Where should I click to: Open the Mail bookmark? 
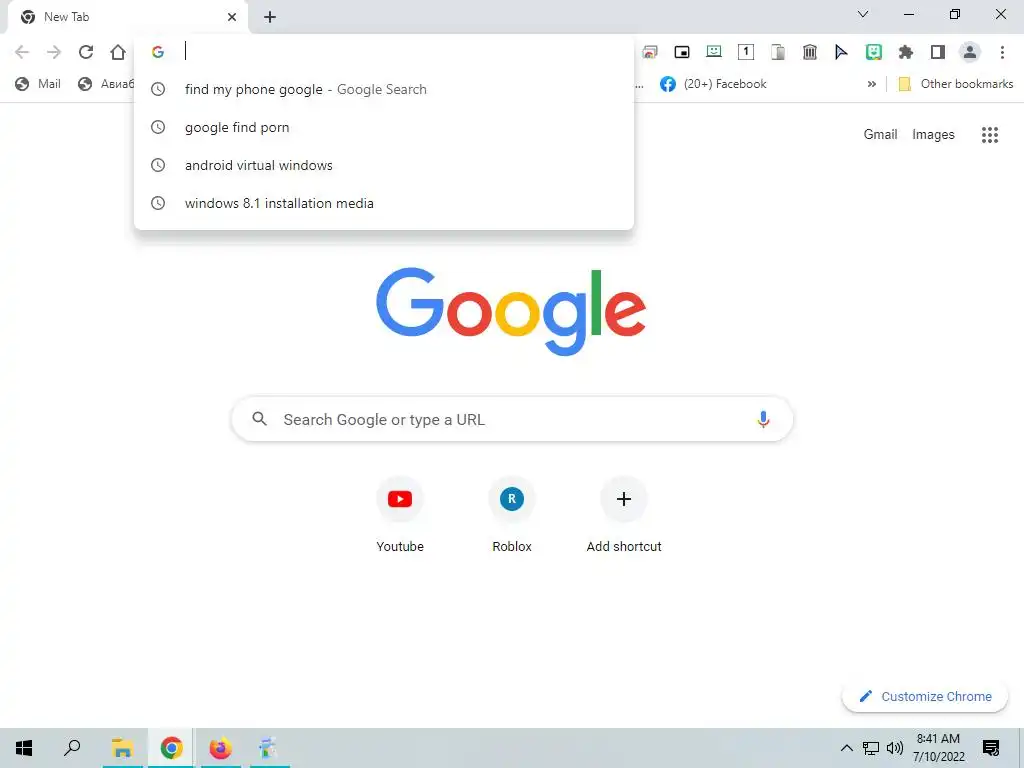pyautogui.click(x=38, y=84)
